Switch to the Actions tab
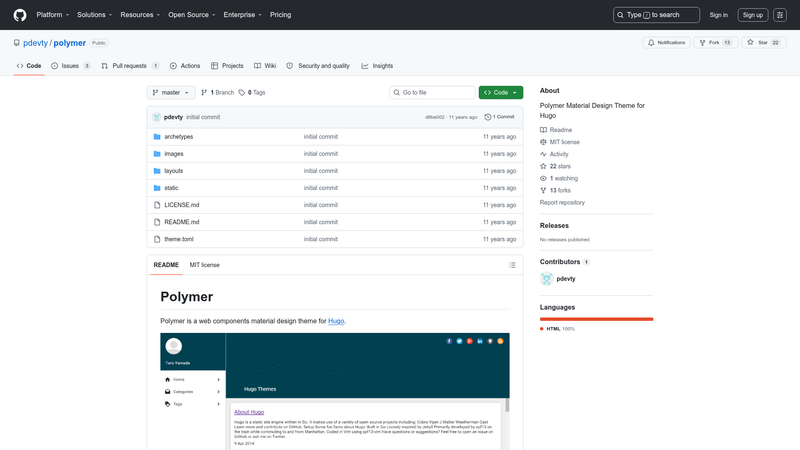The image size is (800, 450). coord(185,66)
